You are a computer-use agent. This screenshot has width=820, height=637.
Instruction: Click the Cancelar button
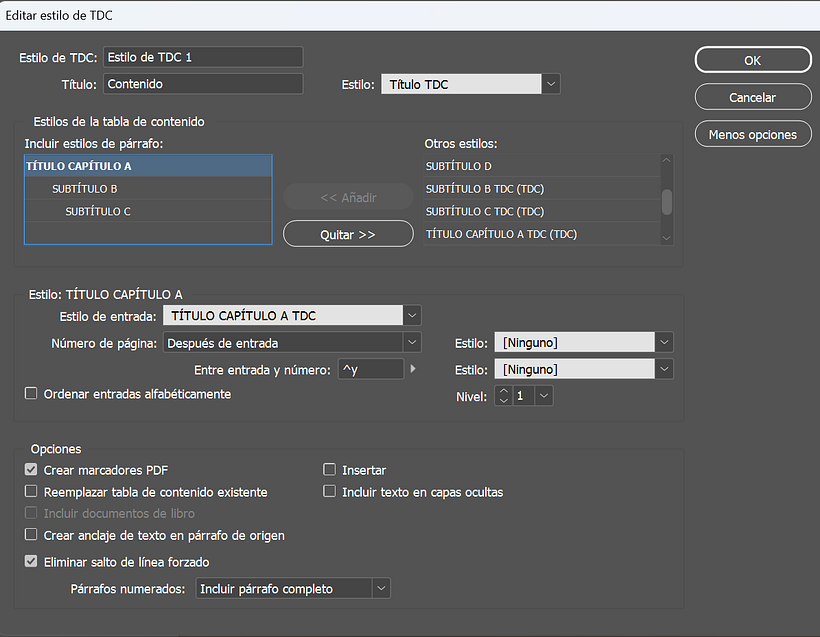[753, 97]
